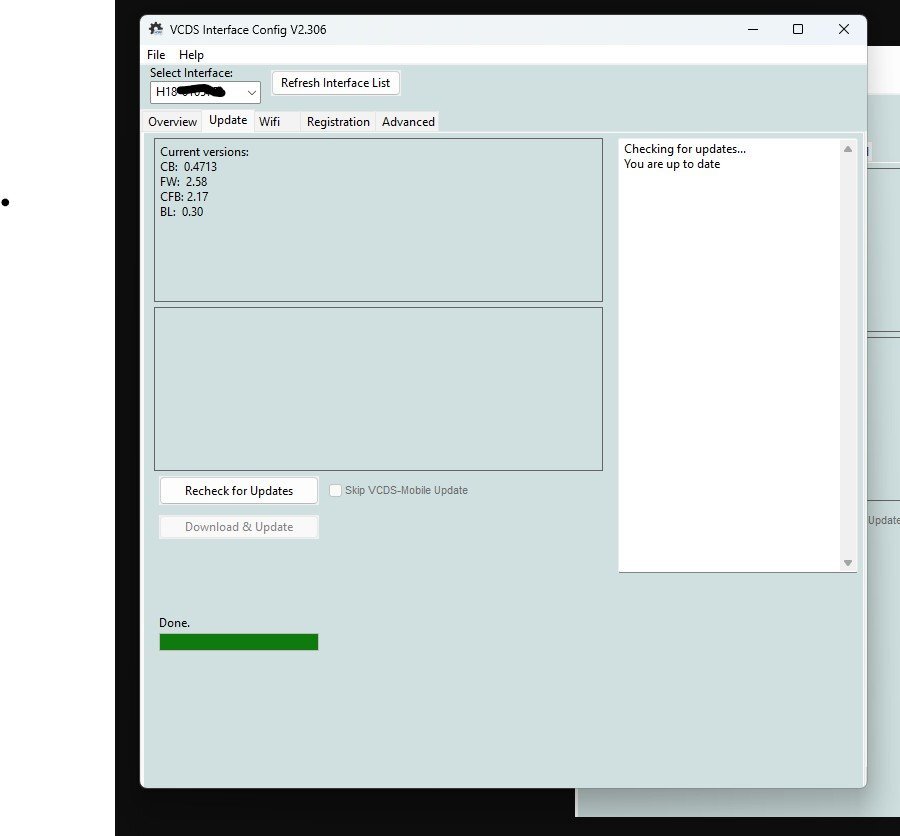Viewport: 900px width, 836px height.
Task: Click the 'You are up to date' message
Action: 672,164
